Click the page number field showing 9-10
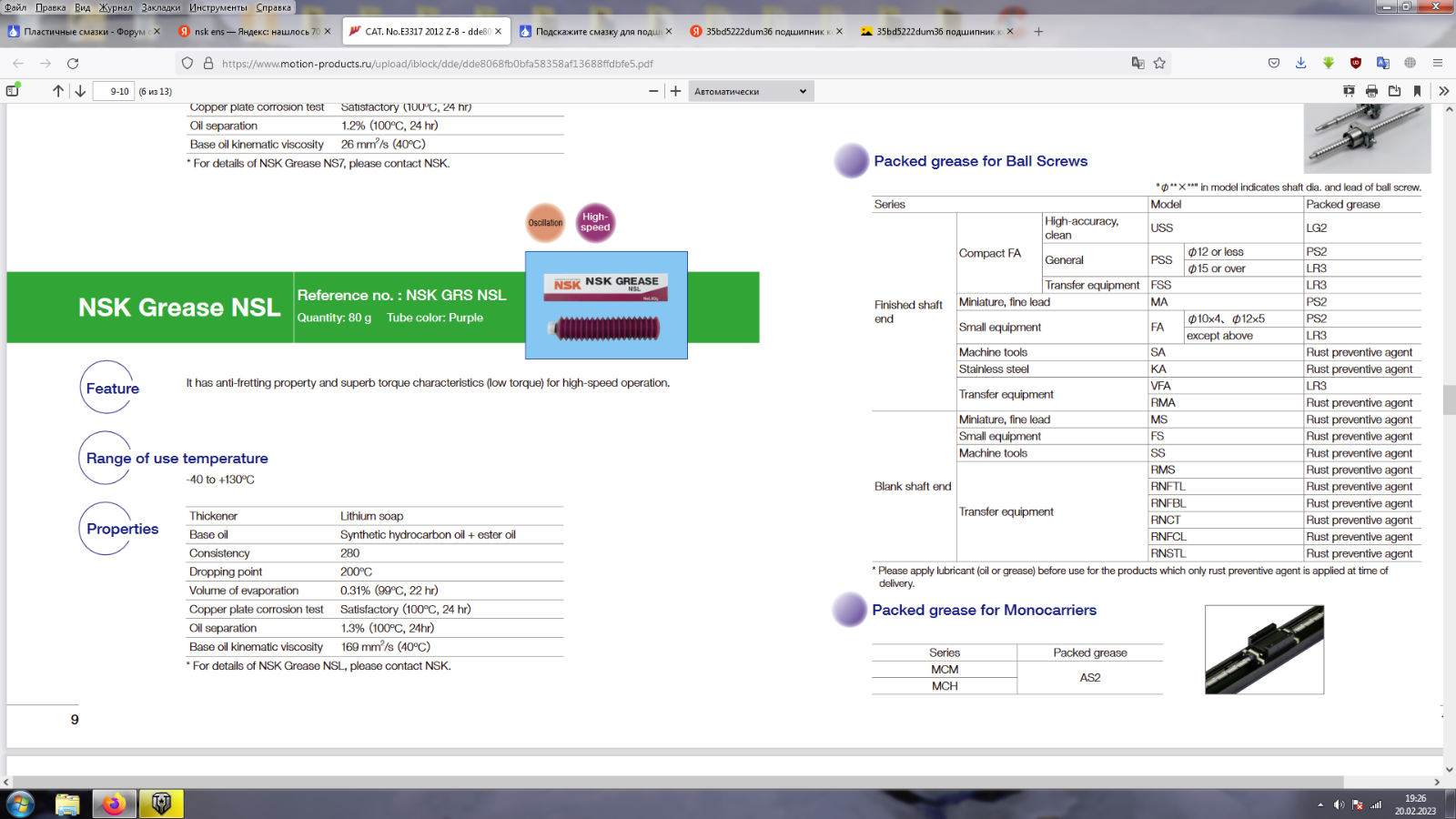1456x819 pixels. click(x=114, y=91)
